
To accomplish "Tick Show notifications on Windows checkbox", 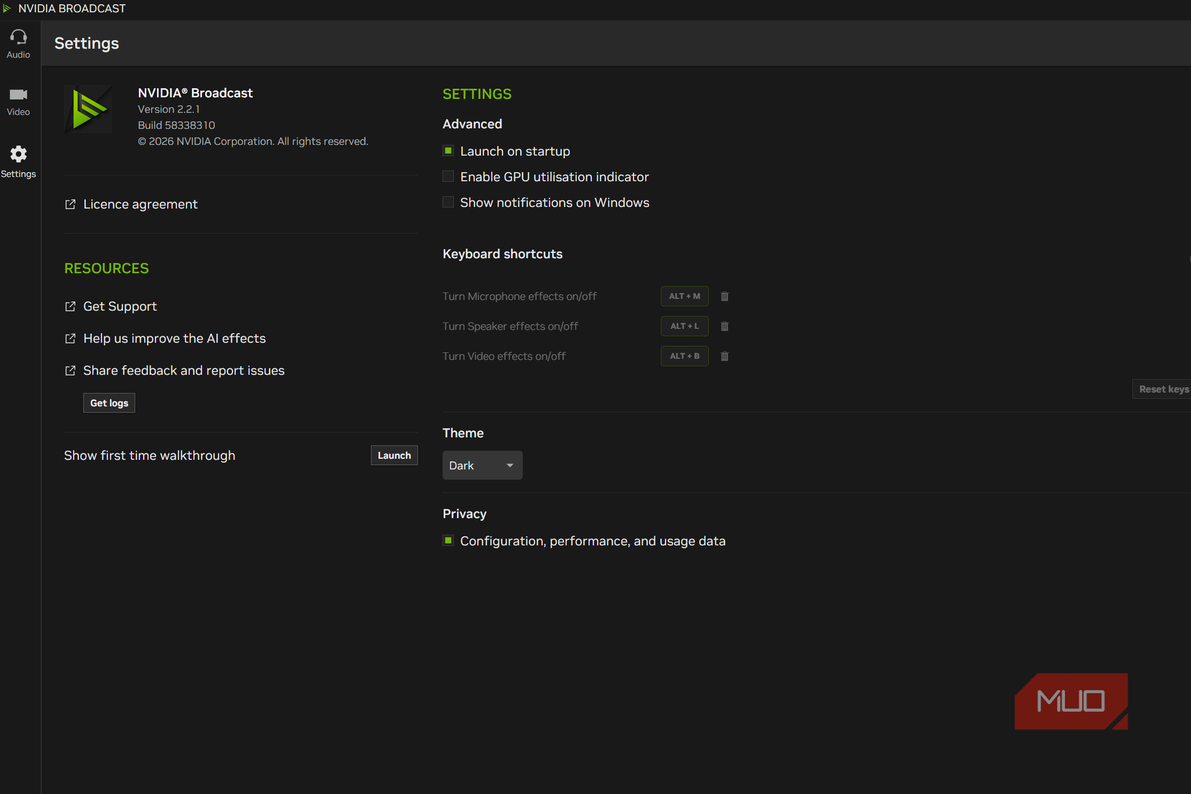I will pyautogui.click(x=448, y=202).
